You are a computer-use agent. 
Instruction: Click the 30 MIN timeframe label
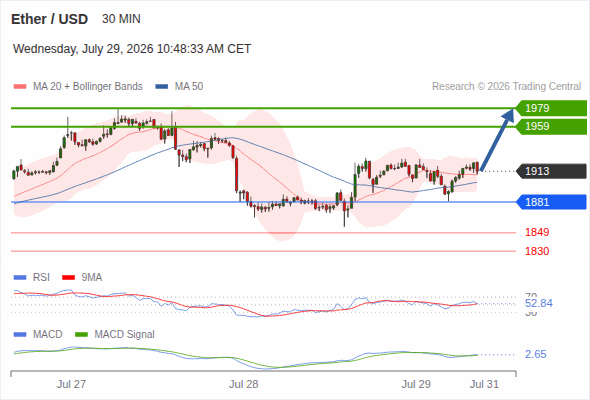click(x=121, y=19)
